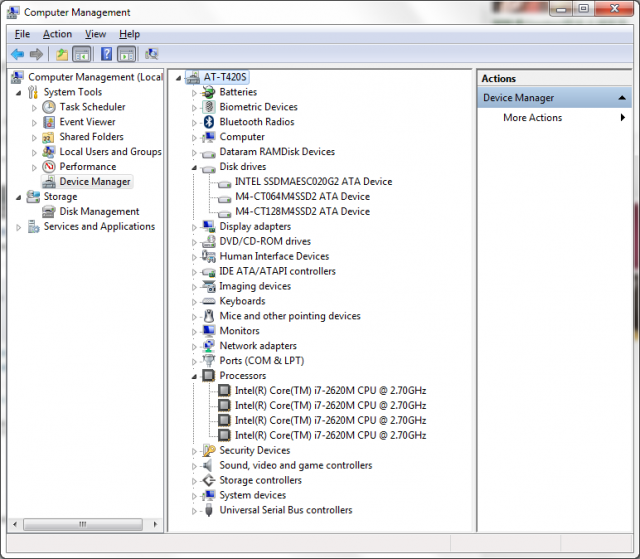Click the left pane horizontal scrollbar thumb

point(83,524)
